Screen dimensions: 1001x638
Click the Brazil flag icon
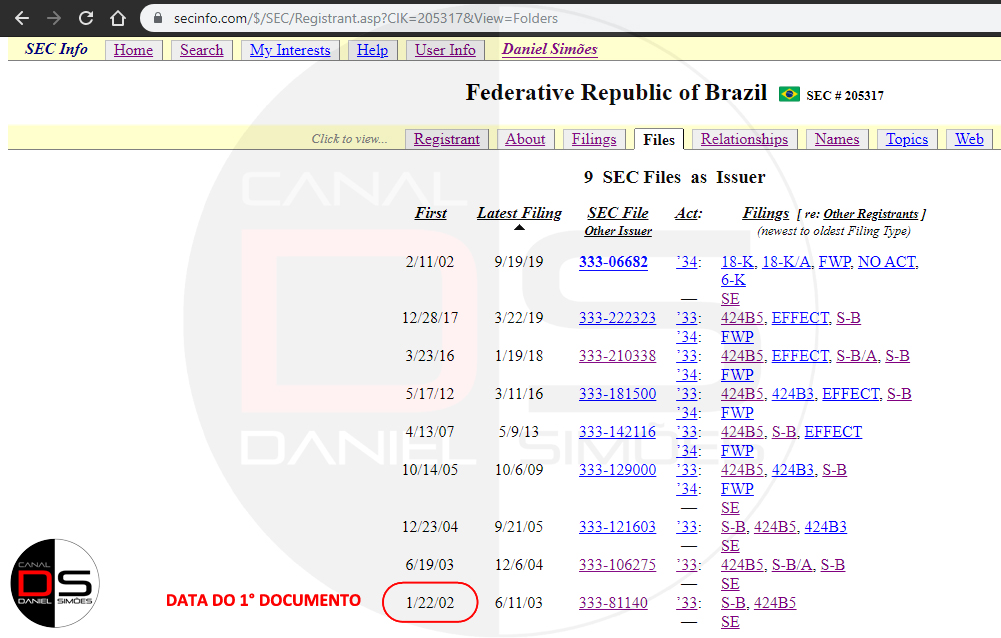789,94
